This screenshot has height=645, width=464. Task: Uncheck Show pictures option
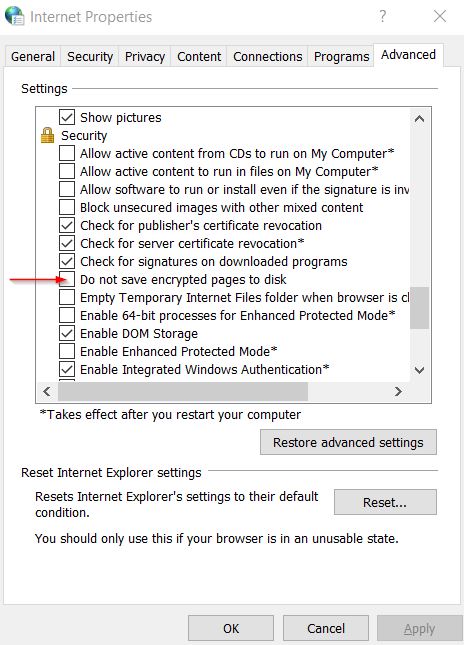point(67,117)
